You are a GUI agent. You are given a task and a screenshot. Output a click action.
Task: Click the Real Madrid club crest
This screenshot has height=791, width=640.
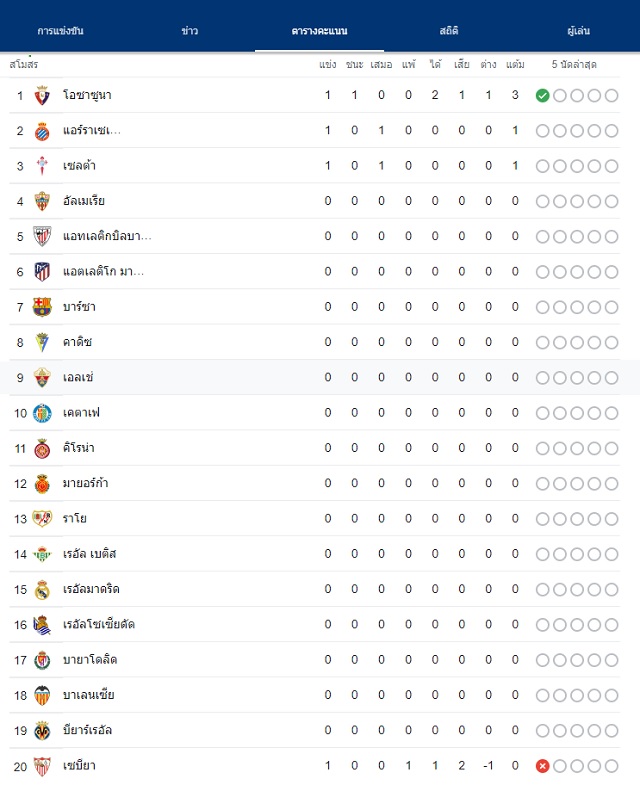[x=42, y=589]
